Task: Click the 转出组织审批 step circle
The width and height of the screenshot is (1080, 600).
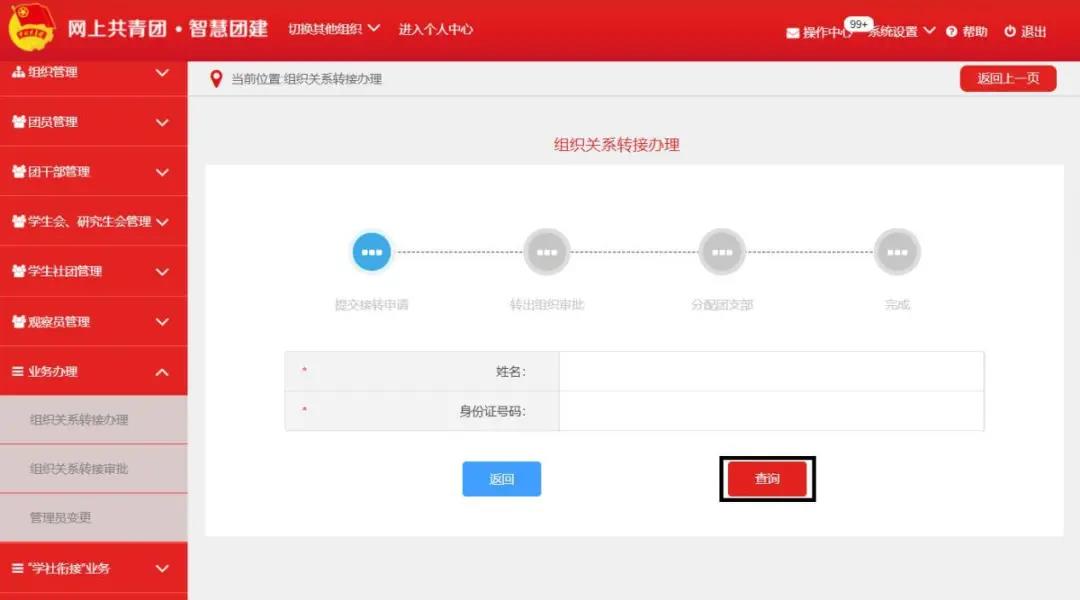Action: [x=547, y=252]
